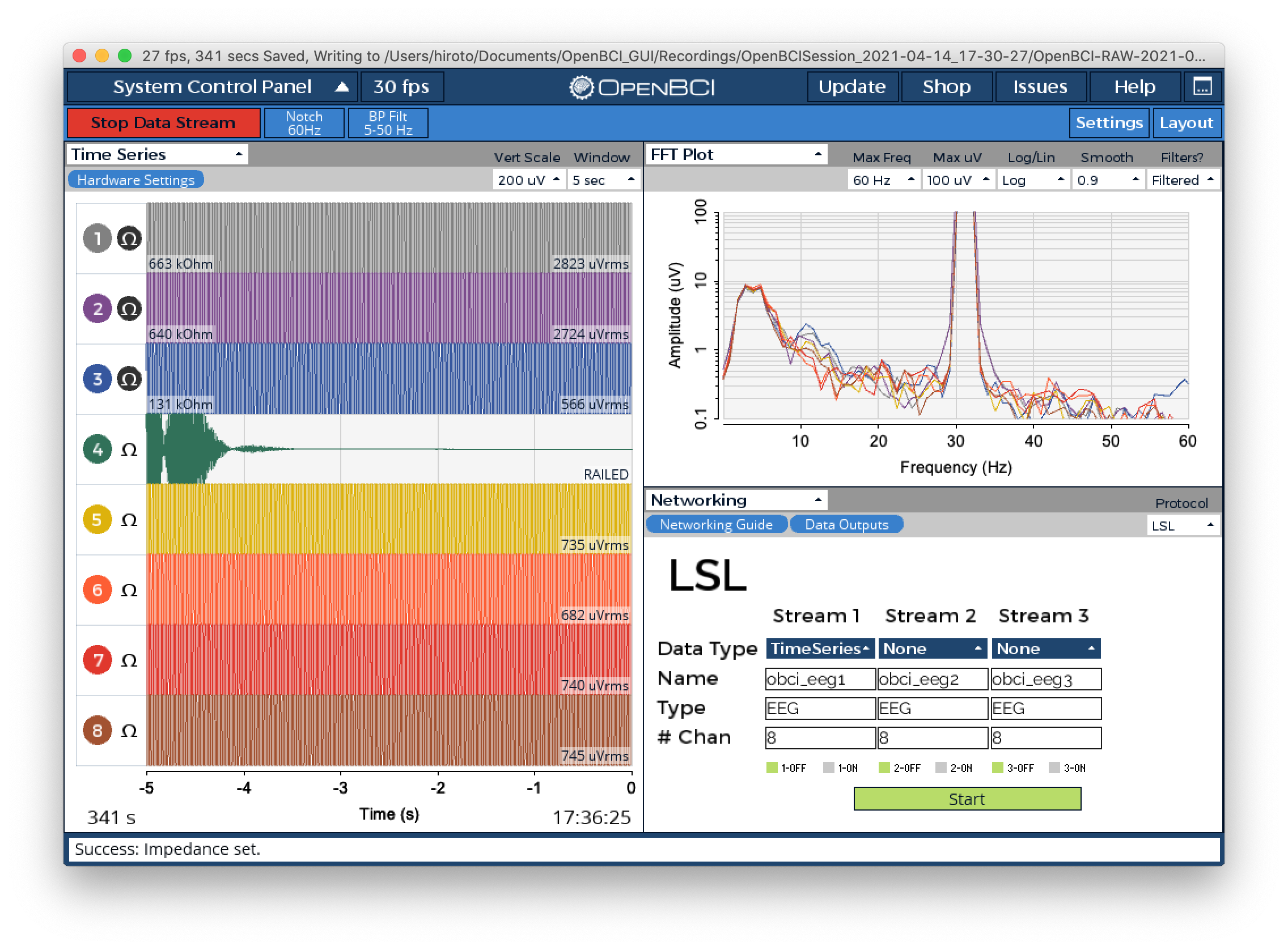Click the Stop Data Stream button
The height and width of the screenshot is (950, 1288).
pyautogui.click(x=163, y=123)
